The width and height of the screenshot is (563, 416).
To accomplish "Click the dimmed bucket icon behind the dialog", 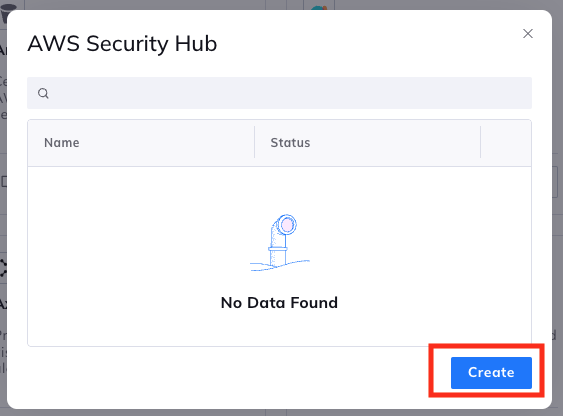I will coord(8,13).
